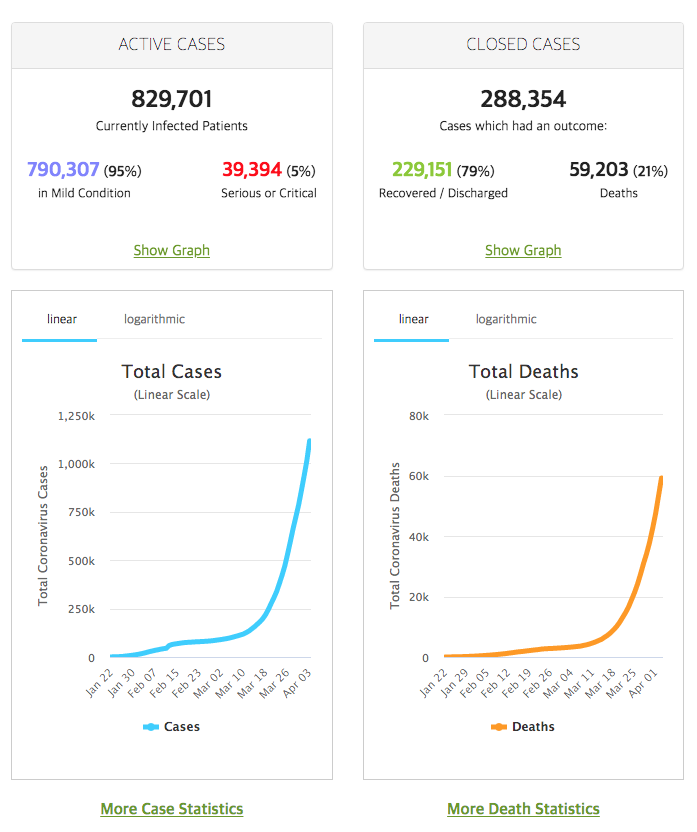Click the 59,203 deaths figure
Image resolution: width=697 pixels, height=832 pixels.
tap(599, 169)
